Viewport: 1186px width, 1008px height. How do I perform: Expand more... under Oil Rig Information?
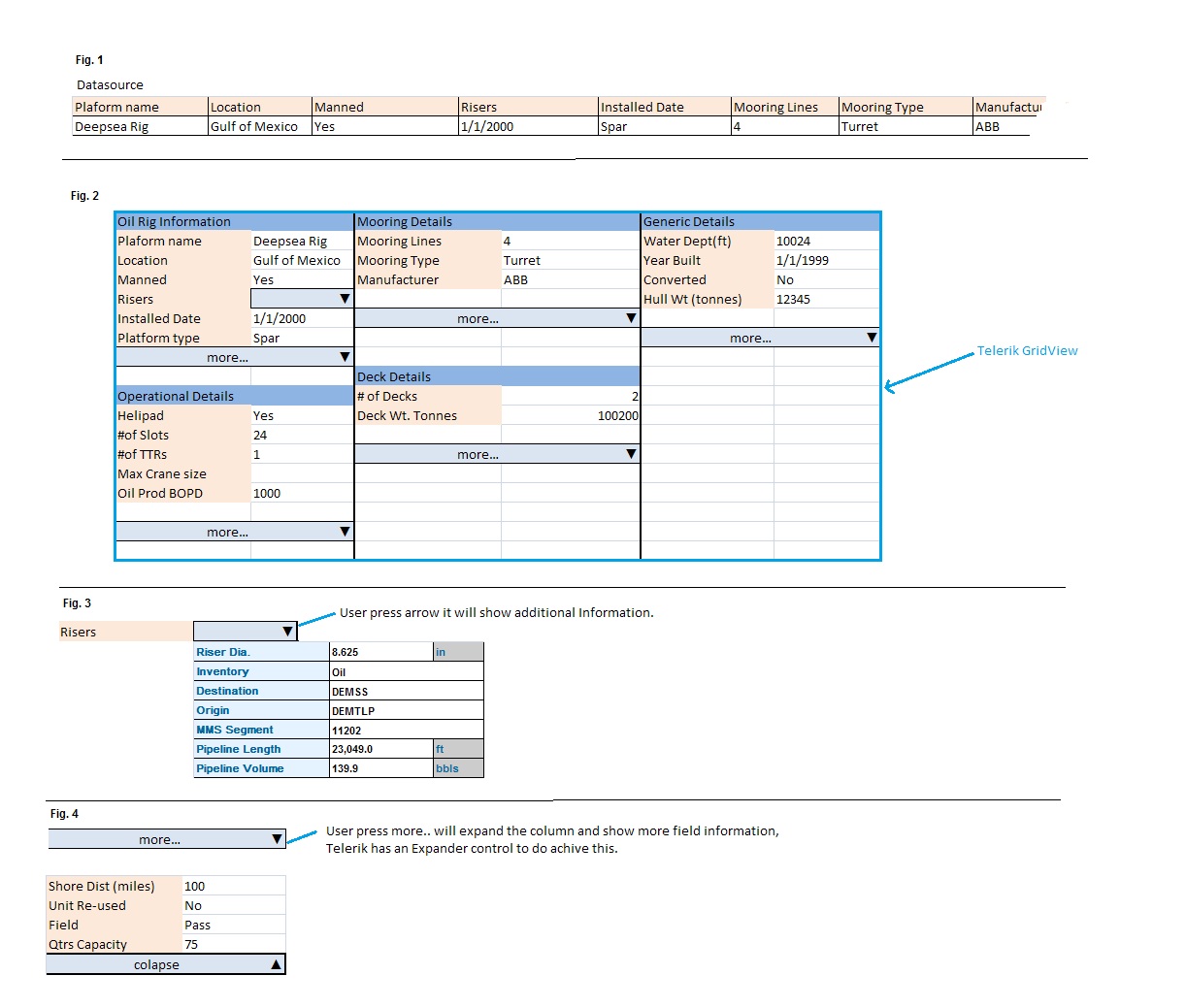tap(234, 357)
